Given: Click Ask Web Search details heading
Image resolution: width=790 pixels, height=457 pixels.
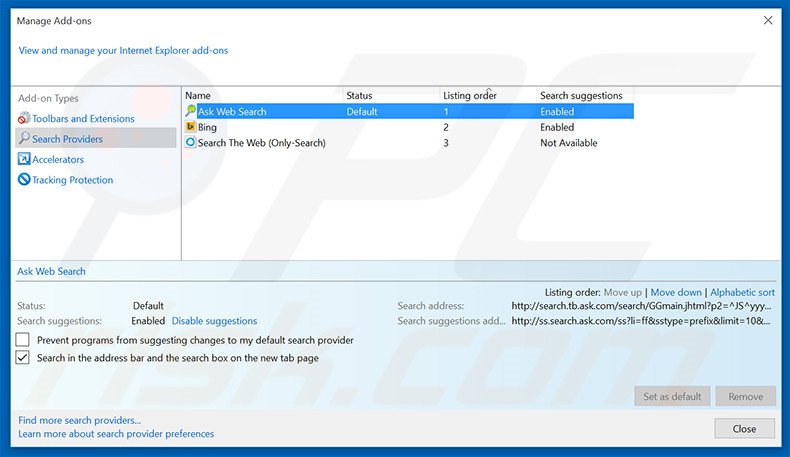Looking at the screenshot, I should click(x=51, y=271).
